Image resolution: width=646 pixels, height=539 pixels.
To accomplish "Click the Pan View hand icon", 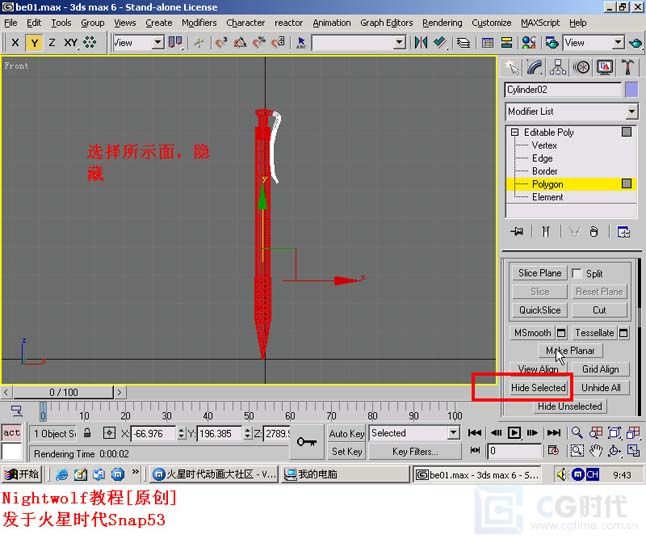I will [595, 451].
